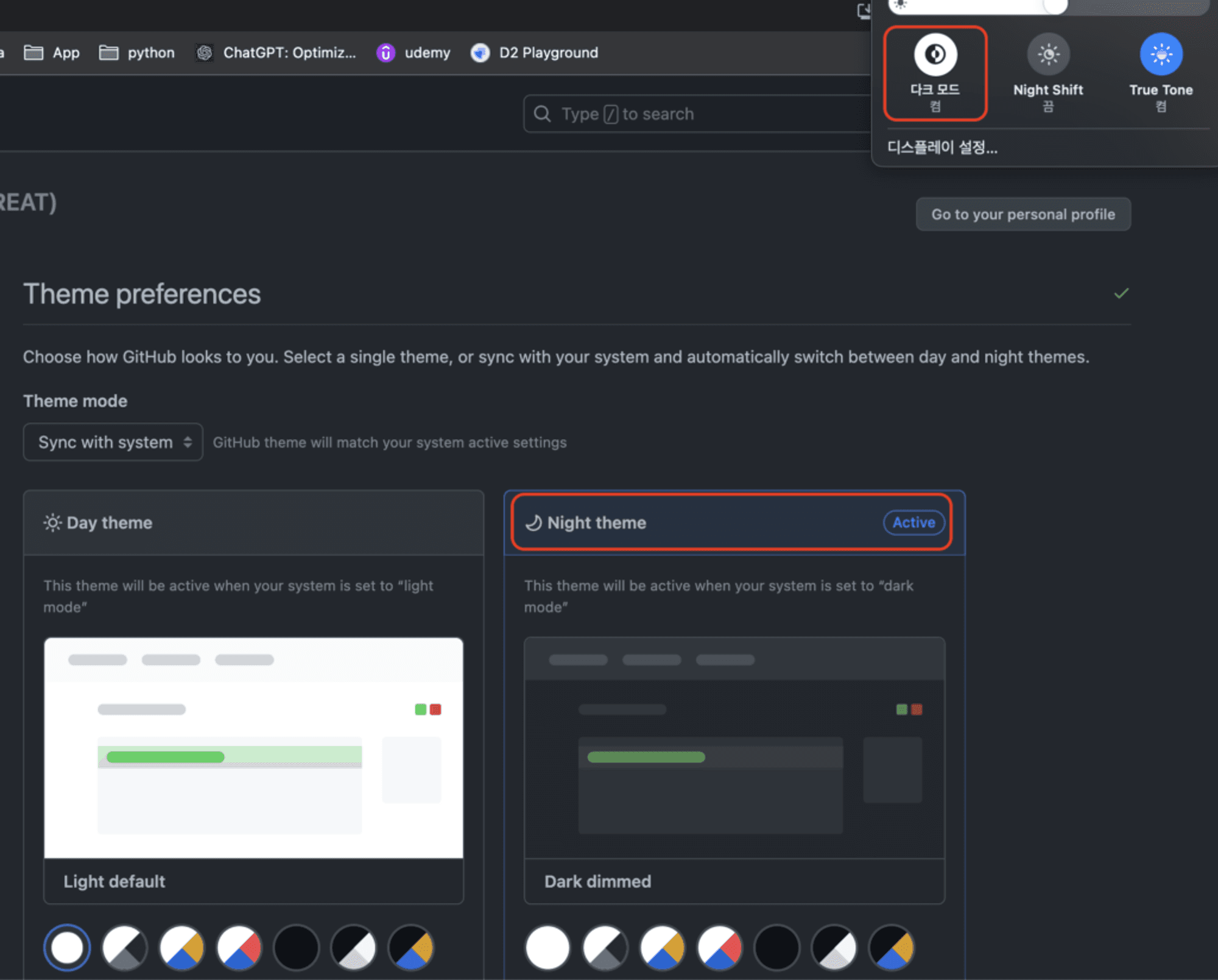The width and height of the screenshot is (1218, 980).
Task: Click the Theme preferences heading
Action: (x=142, y=294)
